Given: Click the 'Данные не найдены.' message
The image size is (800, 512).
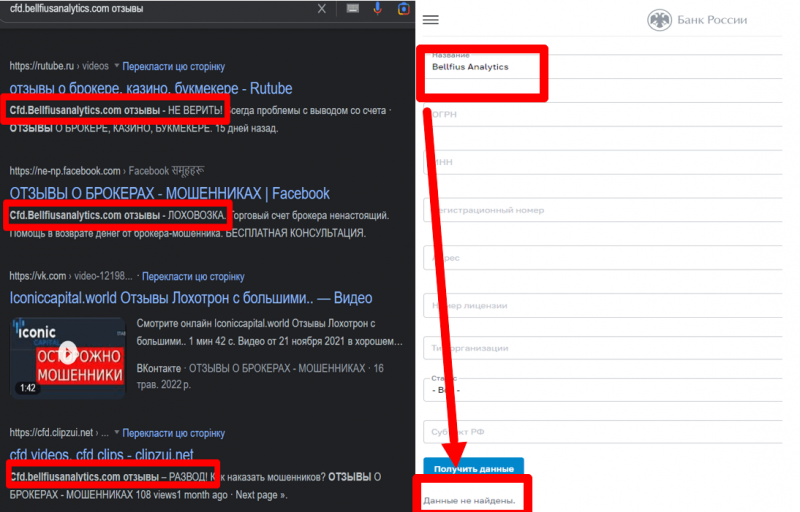Looking at the screenshot, I should coord(469,500).
